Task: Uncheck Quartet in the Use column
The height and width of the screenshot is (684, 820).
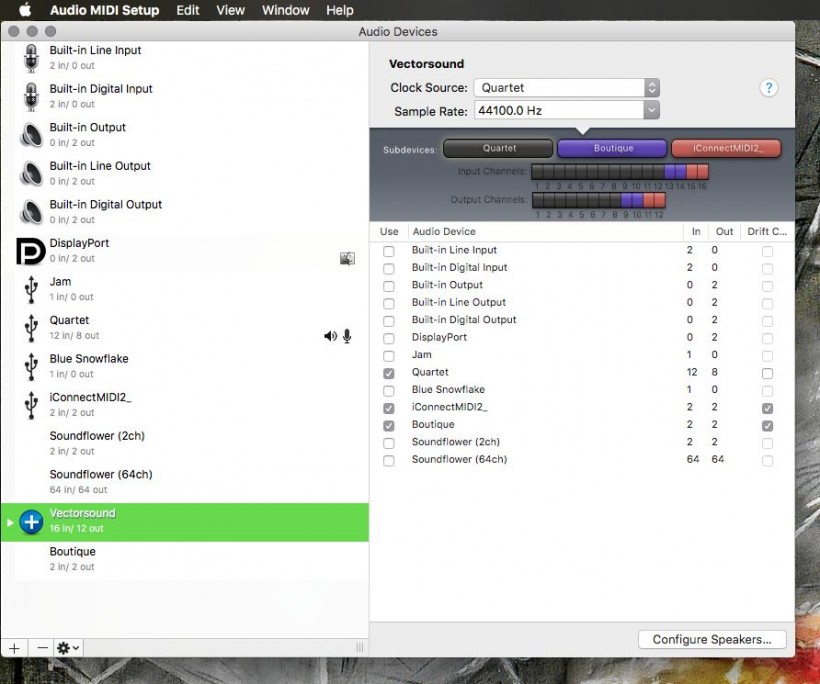Action: 389,373
